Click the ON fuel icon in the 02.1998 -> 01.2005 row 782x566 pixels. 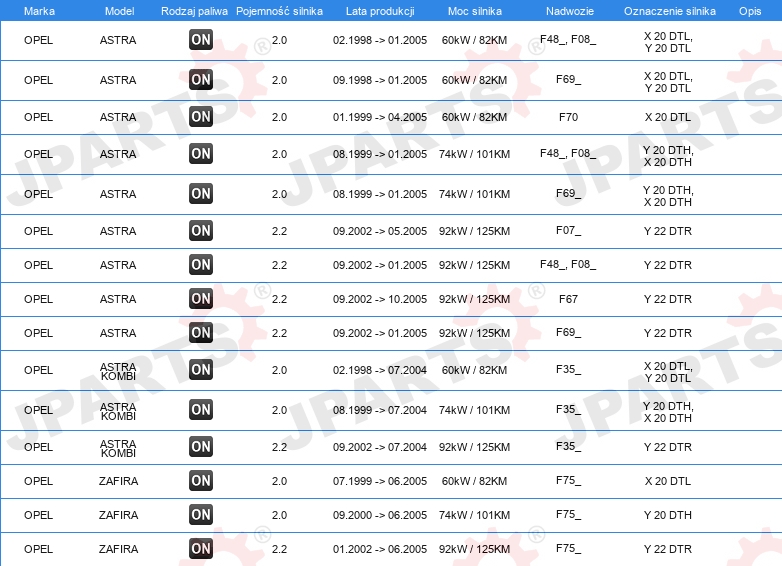click(x=201, y=40)
